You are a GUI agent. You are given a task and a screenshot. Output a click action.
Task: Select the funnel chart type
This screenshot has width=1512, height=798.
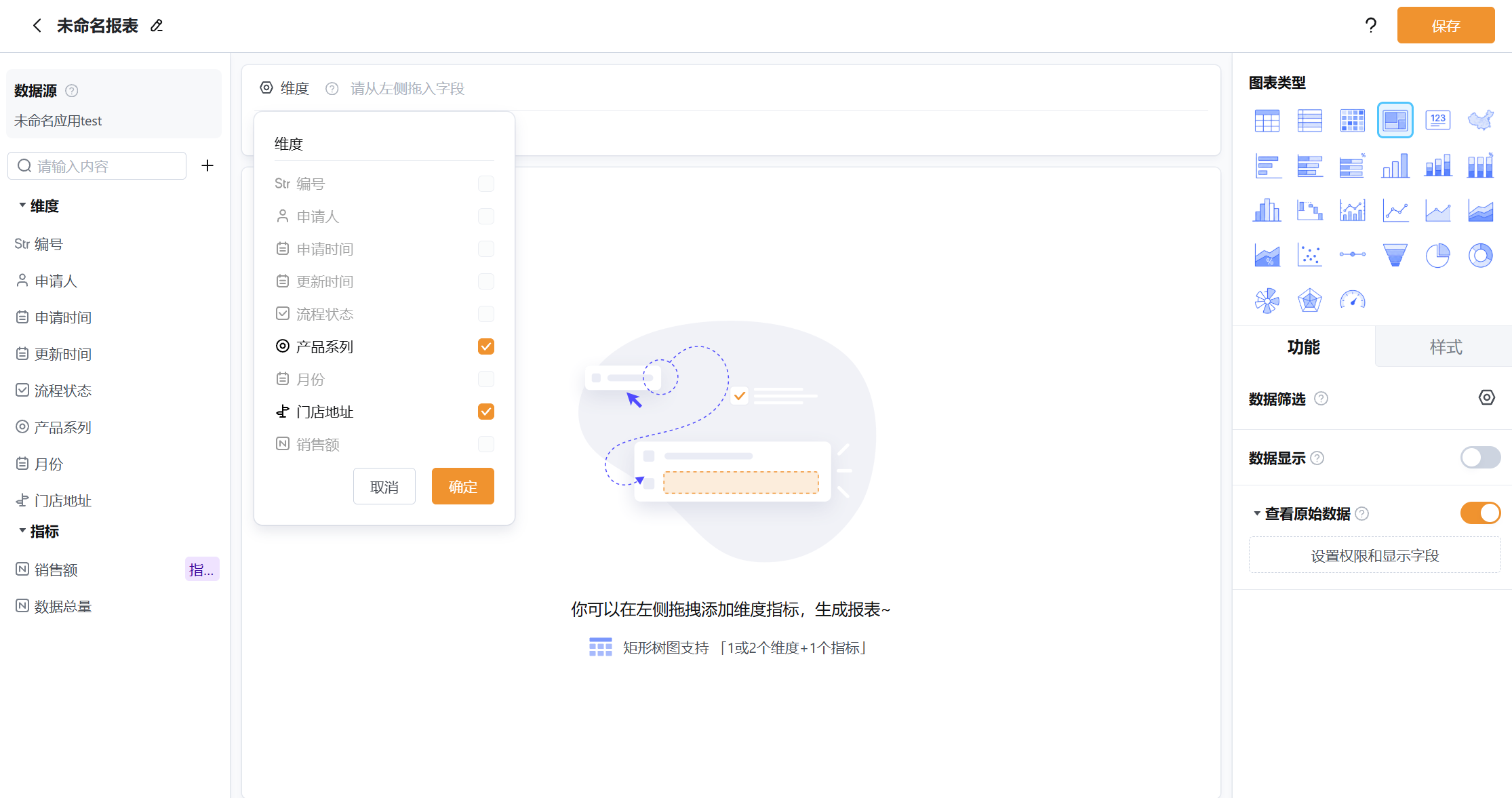(x=1395, y=255)
